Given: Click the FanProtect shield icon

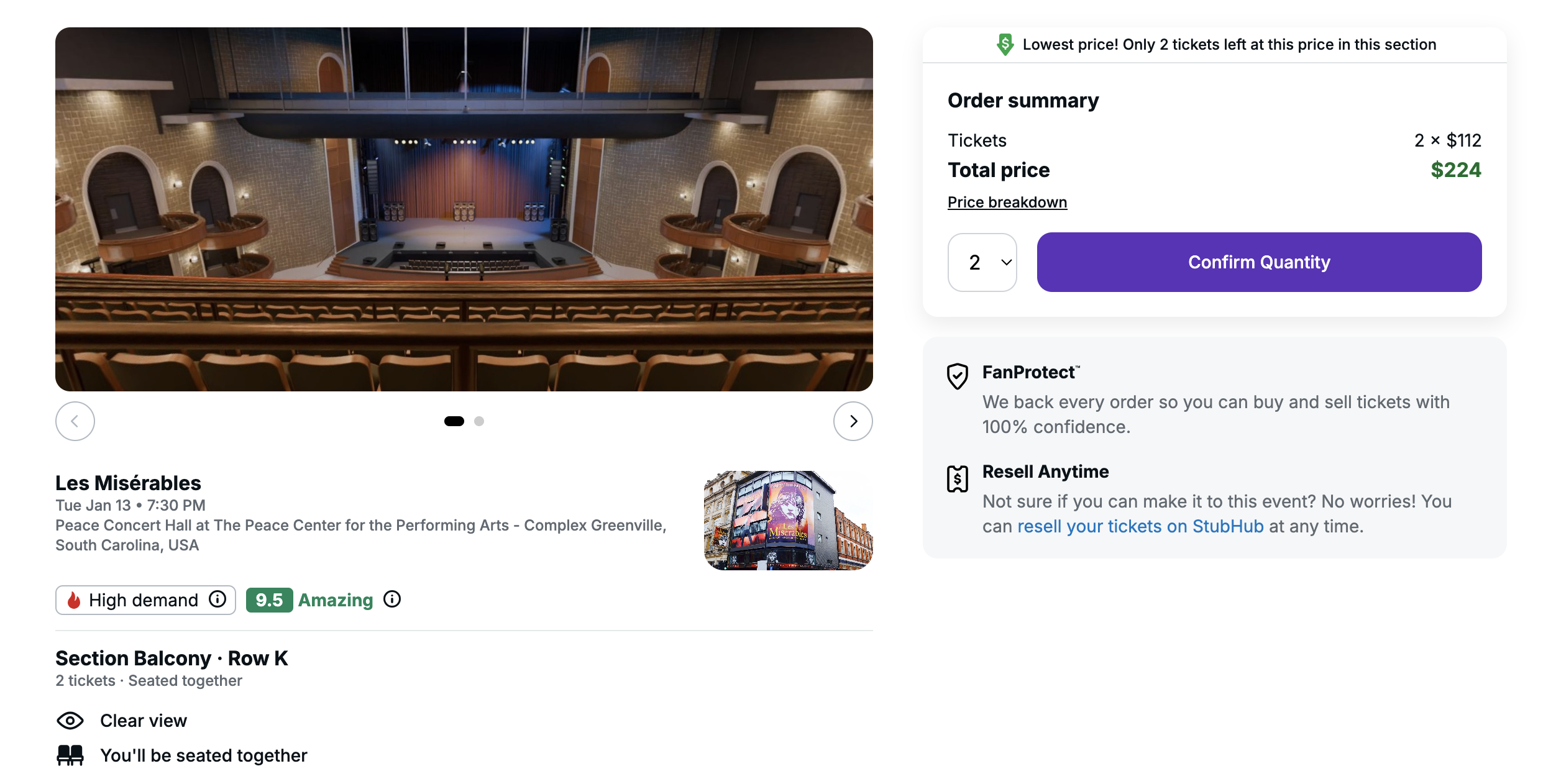Looking at the screenshot, I should 956,375.
